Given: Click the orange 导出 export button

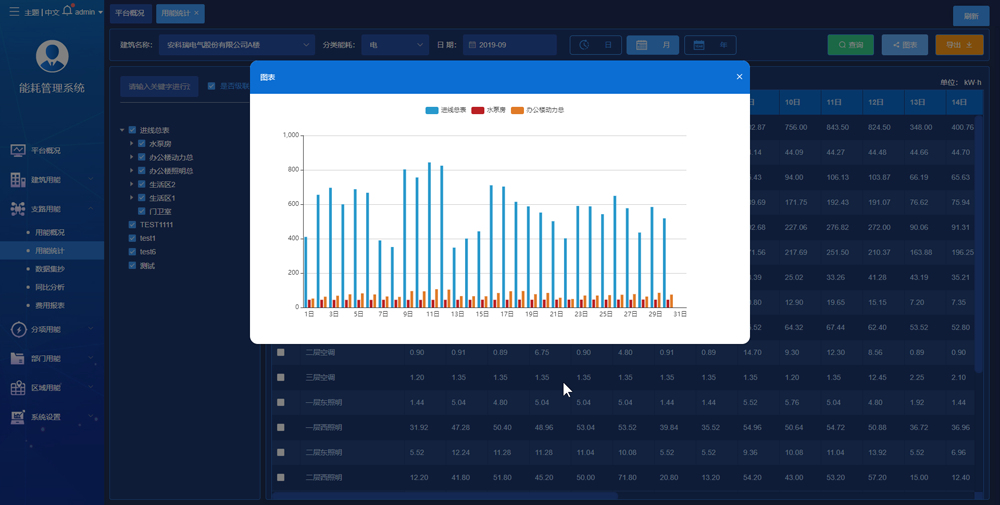Looking at the screenshot, I should pos(959,45).
